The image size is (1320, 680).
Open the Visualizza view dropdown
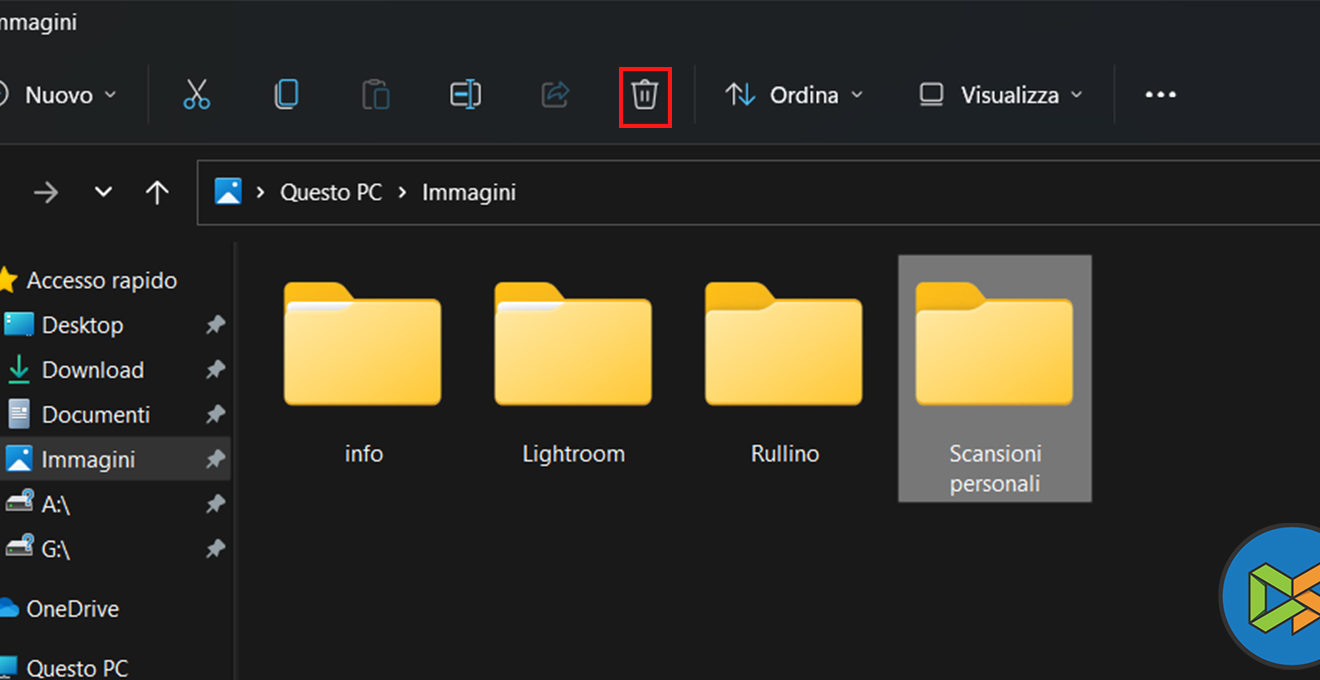[x=1001, y=95]
